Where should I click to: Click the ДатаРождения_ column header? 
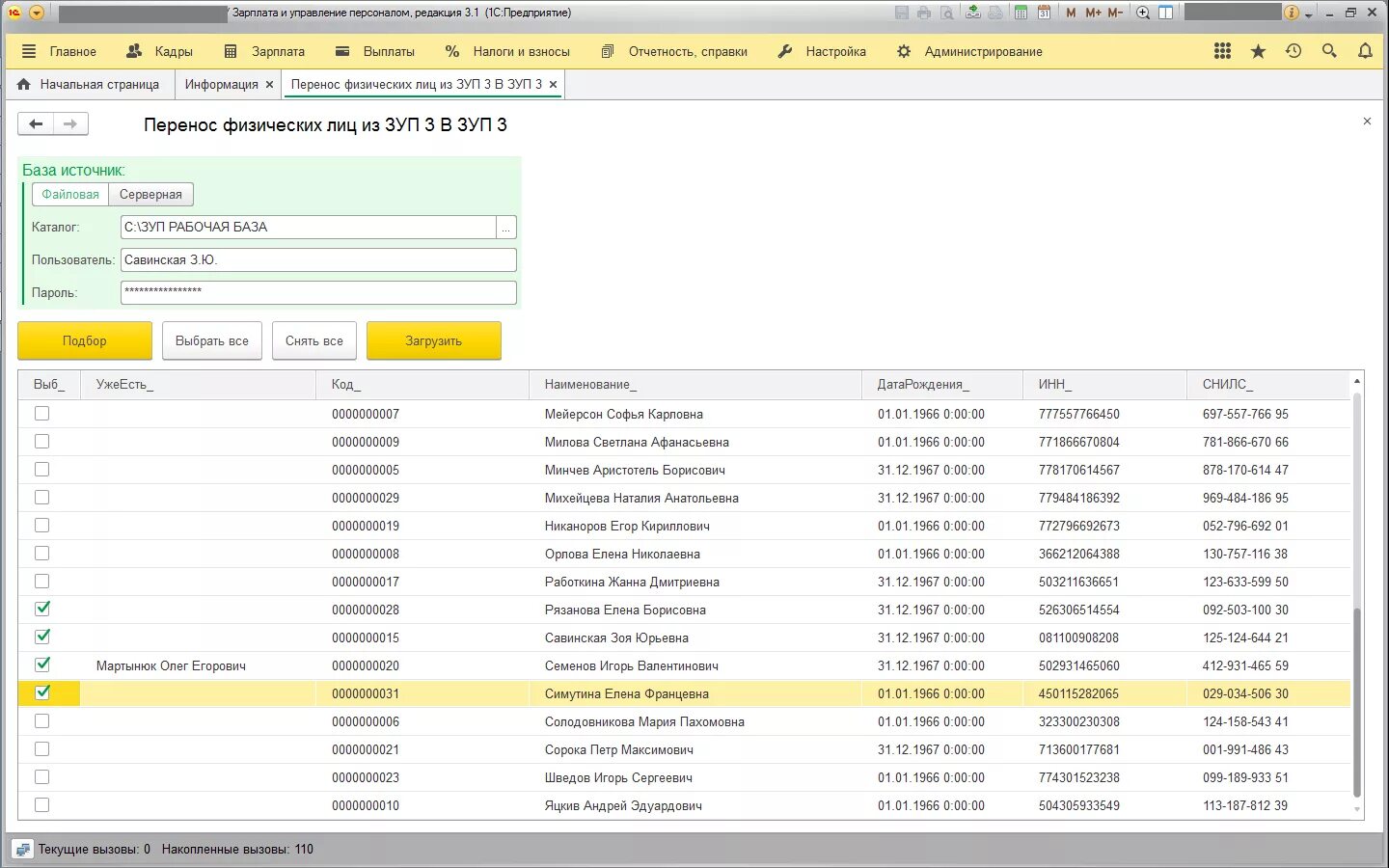[941, 384]
